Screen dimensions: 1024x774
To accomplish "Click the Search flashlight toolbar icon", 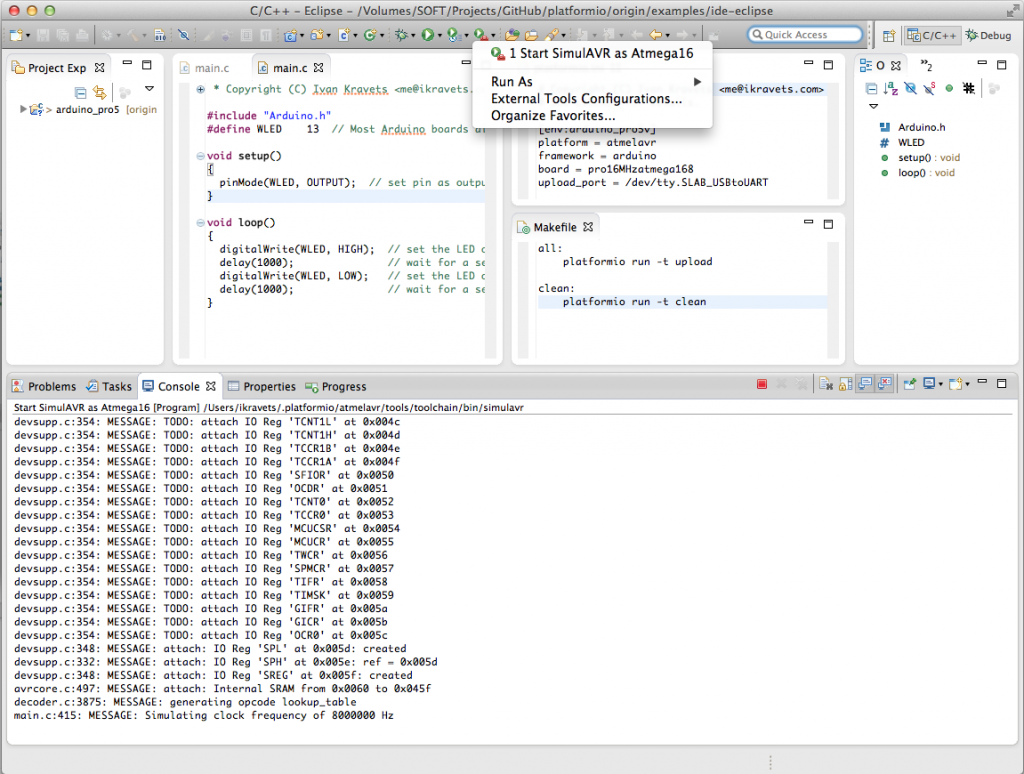I will coord(552,35).
